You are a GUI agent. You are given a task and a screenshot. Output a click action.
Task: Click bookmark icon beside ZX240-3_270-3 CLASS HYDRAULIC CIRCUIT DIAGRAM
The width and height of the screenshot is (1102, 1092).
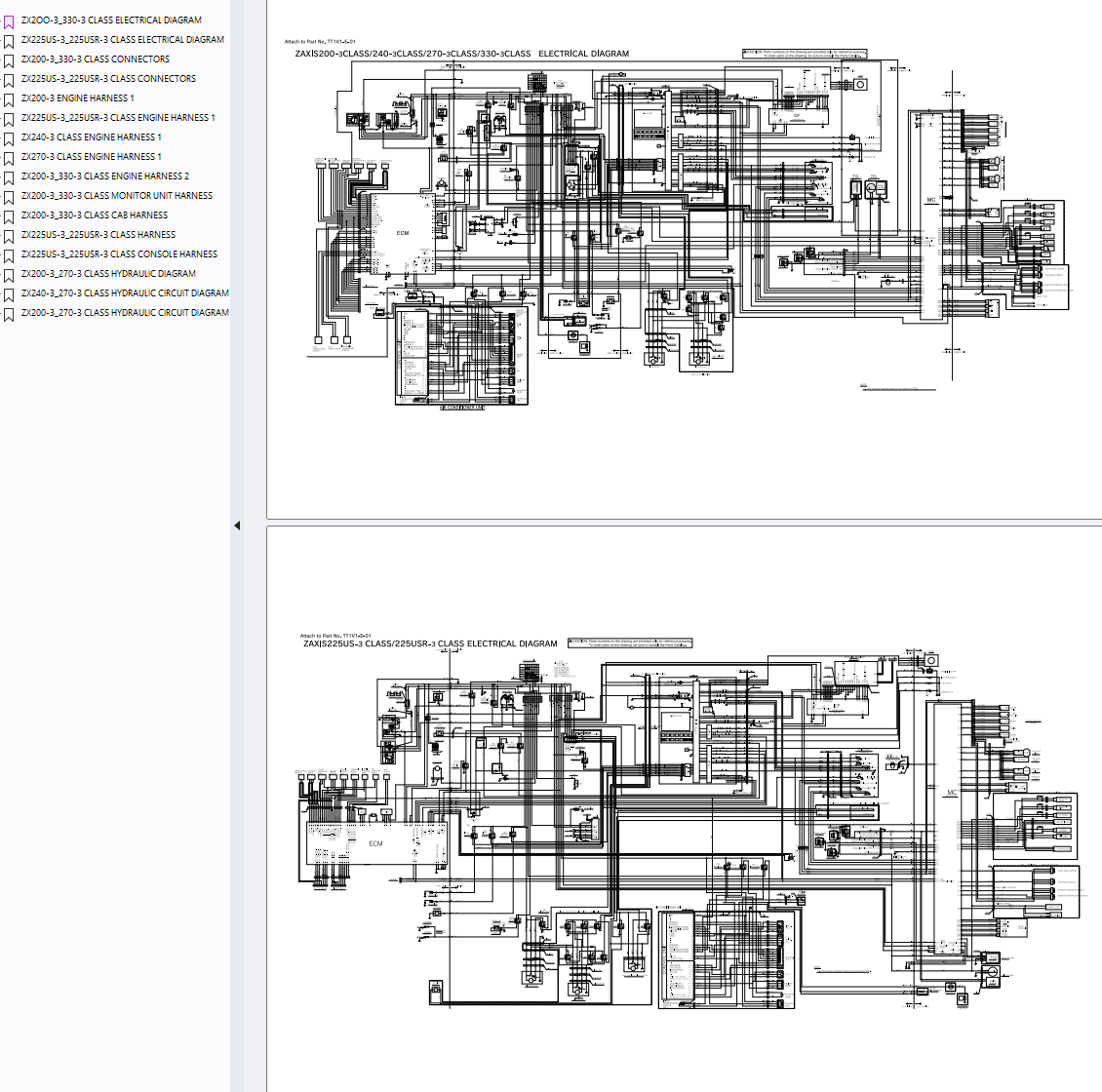[x=9, y=295]
